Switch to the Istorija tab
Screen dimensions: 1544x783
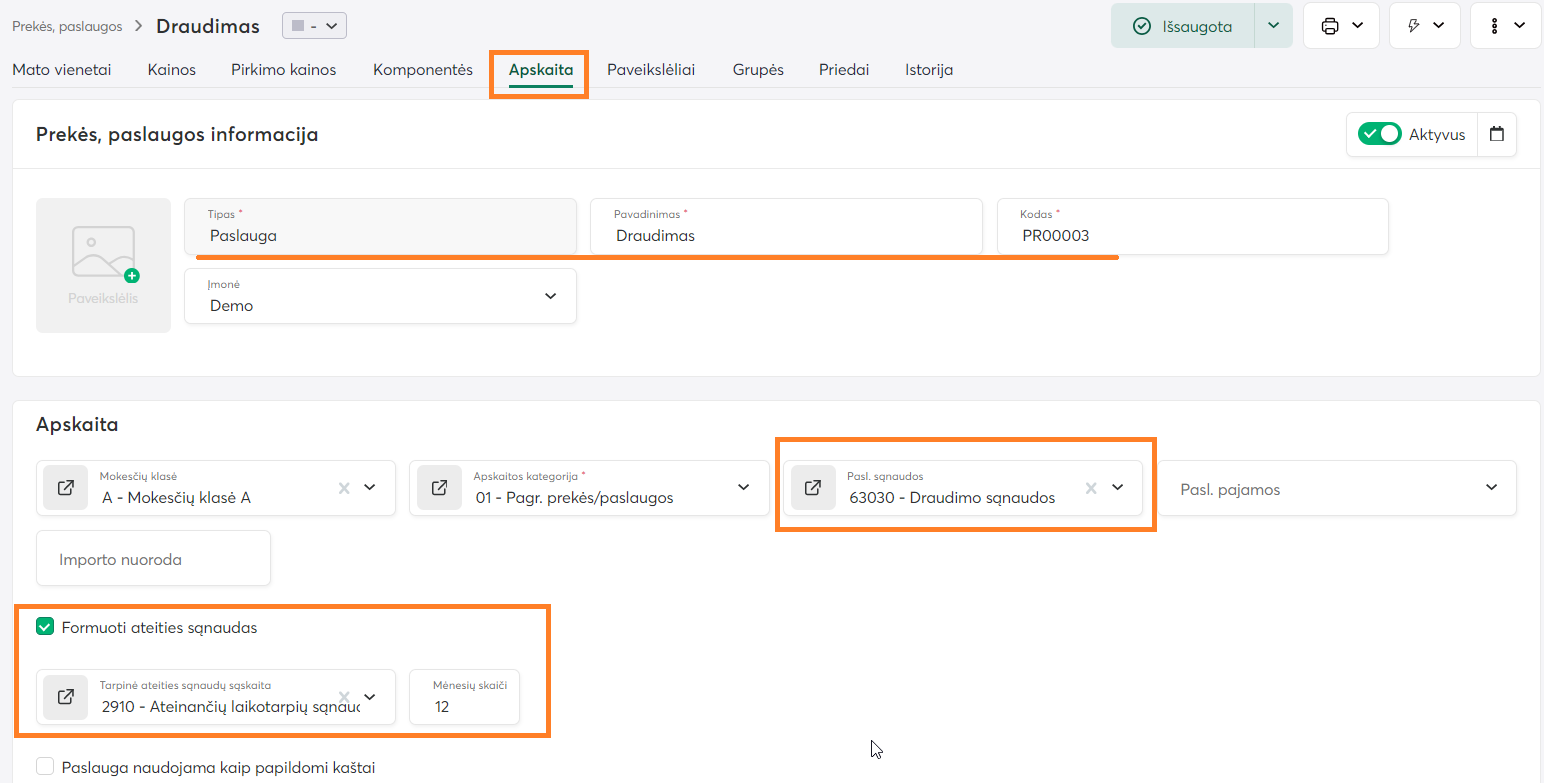(x=929, y=70)
